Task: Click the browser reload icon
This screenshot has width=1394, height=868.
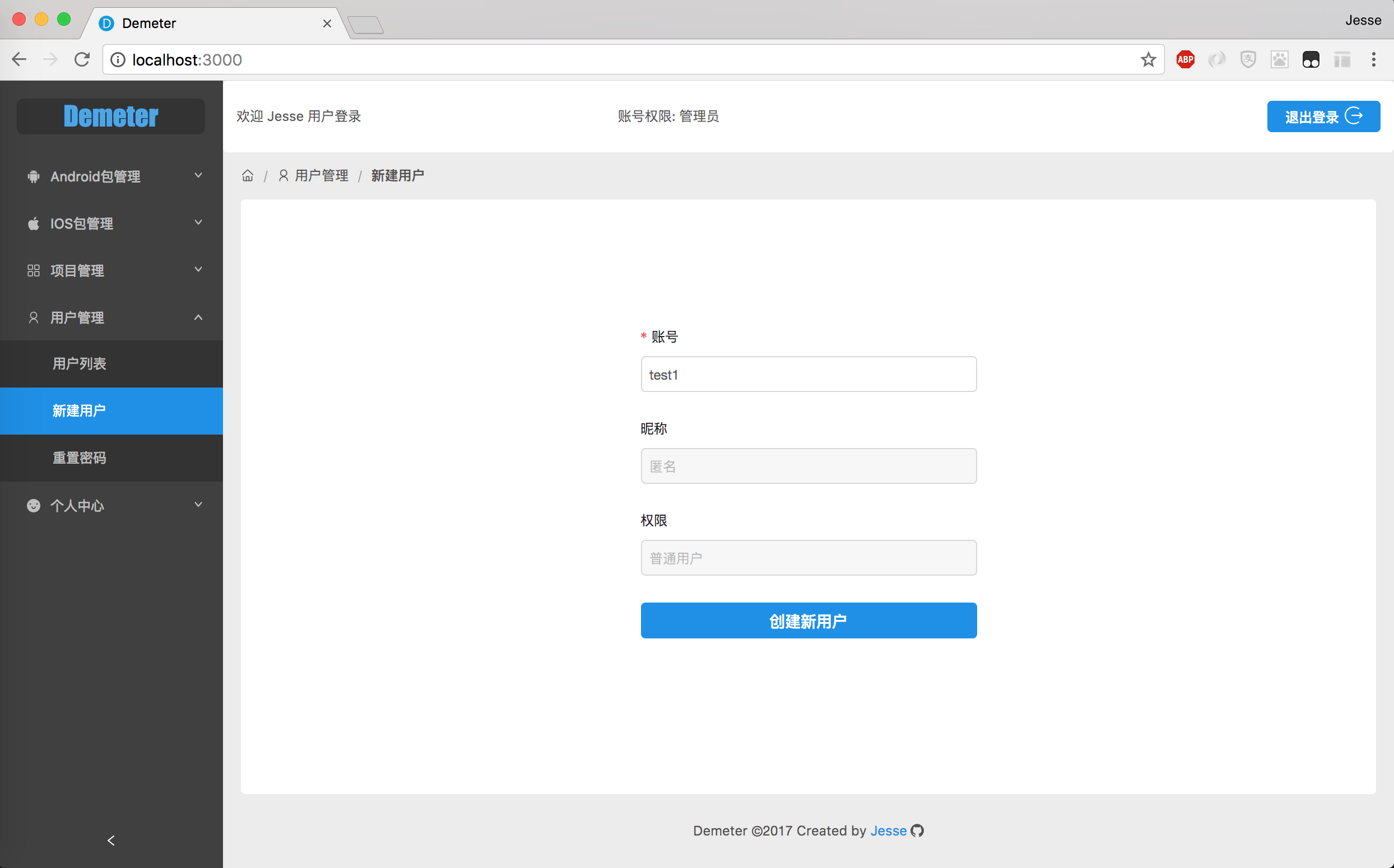Action: tap(82, 60)
